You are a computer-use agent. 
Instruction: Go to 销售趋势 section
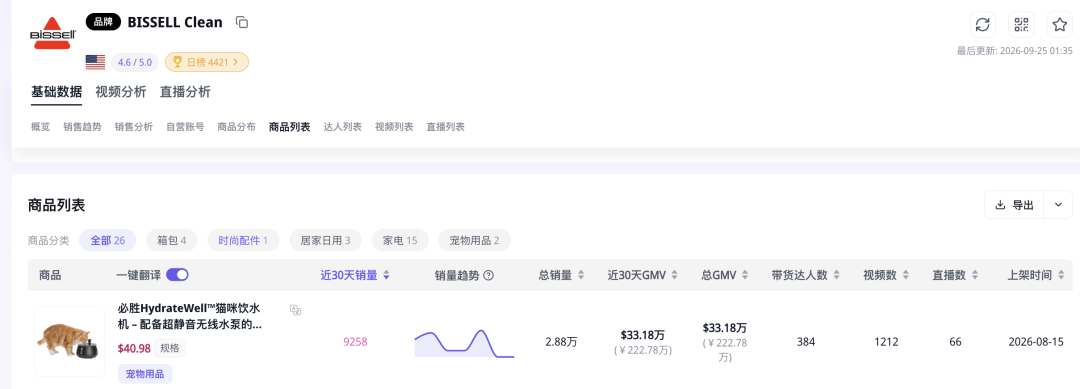[x=82, y=127]
